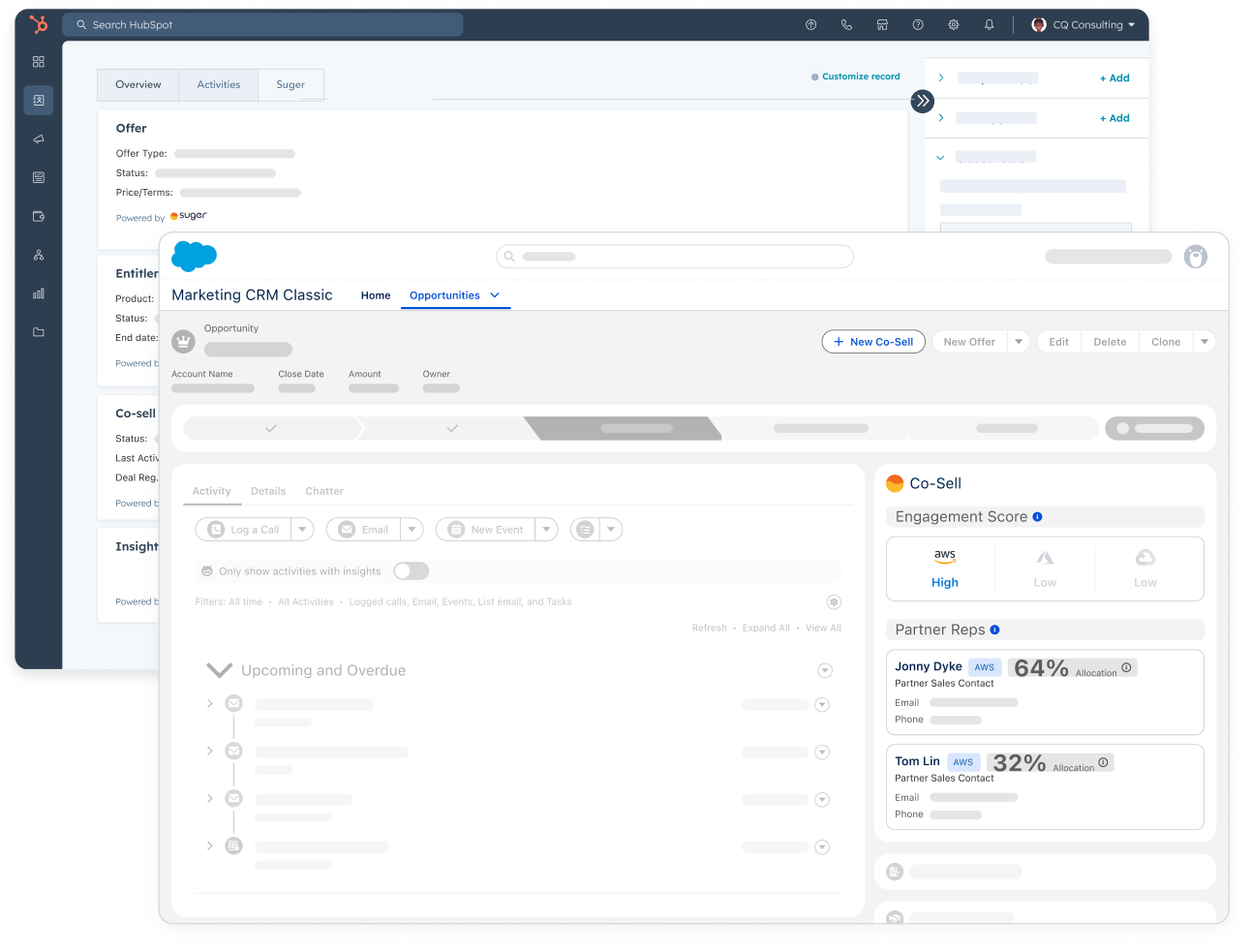1252x952 pixels.
Task: Click the New Co-Sell button
Action: [x=872, y=341]
